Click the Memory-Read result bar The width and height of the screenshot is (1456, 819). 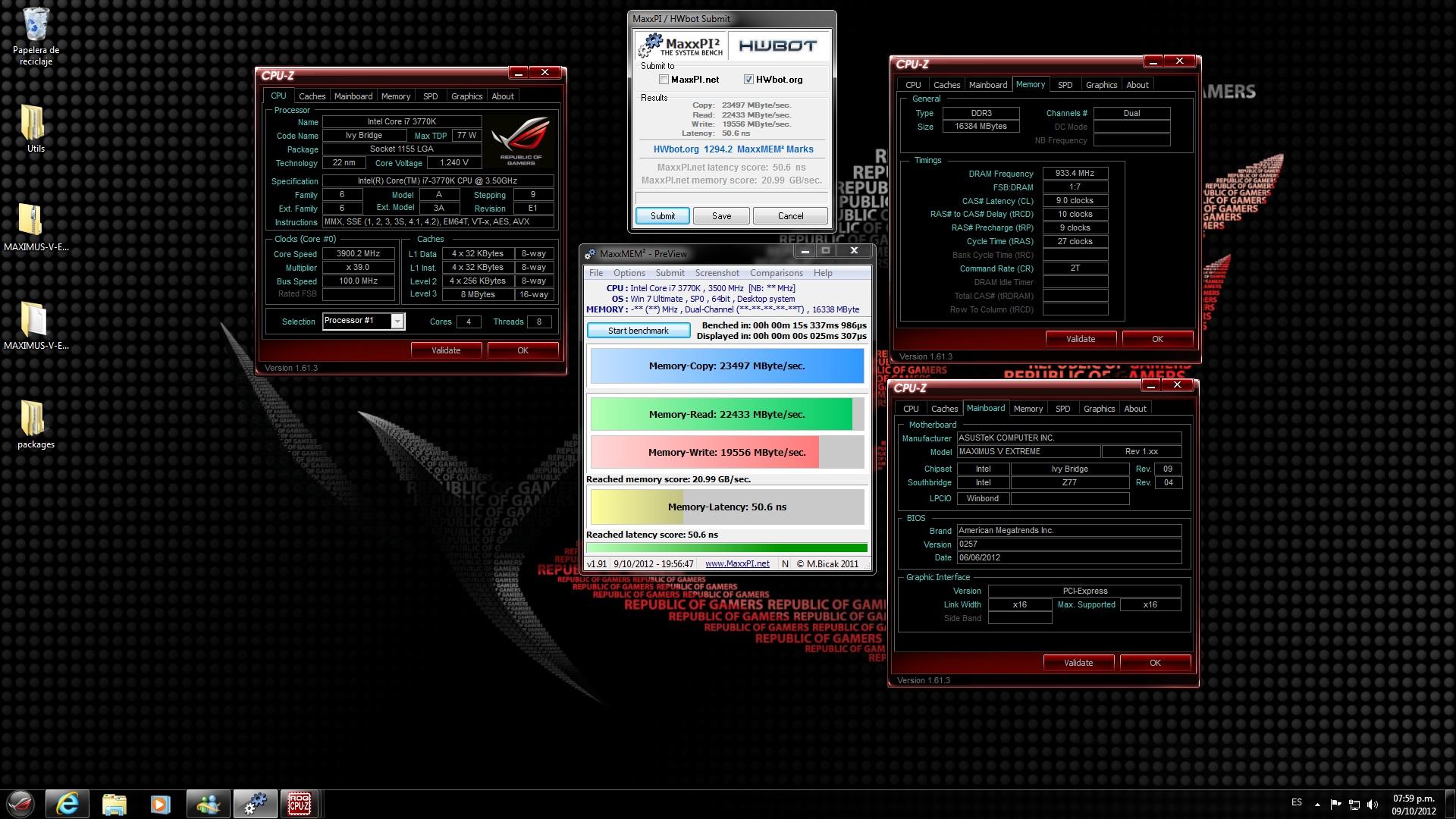[x=726, y=414]
